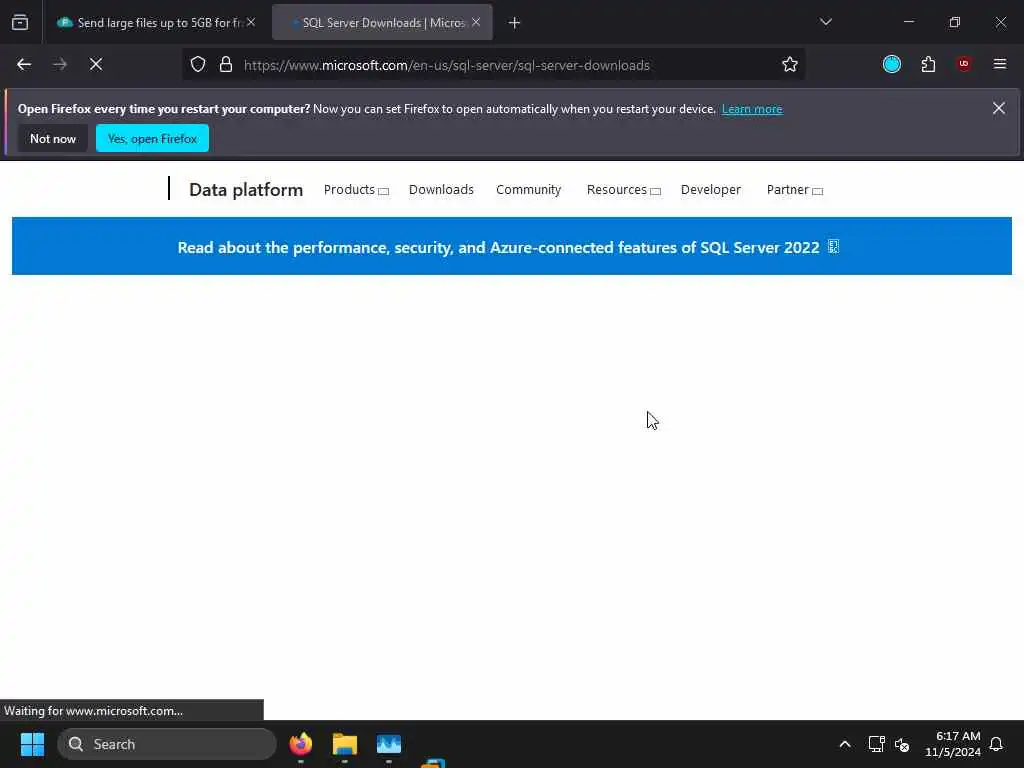The height and width of the screenshot is (768, 1024).
Task: Minimize the Firefox window
Action: tap(908, 22)
